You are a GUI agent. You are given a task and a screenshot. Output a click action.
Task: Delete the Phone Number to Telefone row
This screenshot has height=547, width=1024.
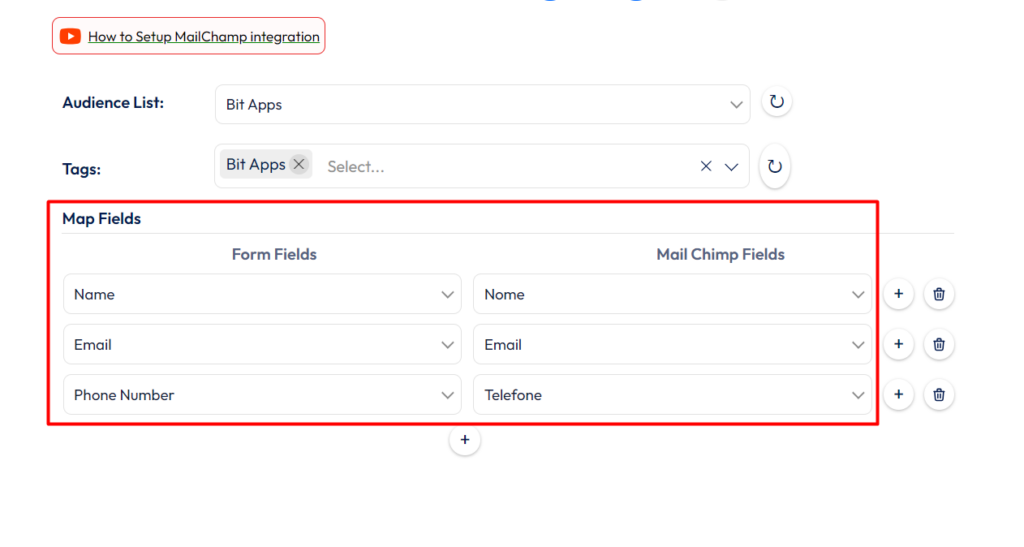[939, 395]
